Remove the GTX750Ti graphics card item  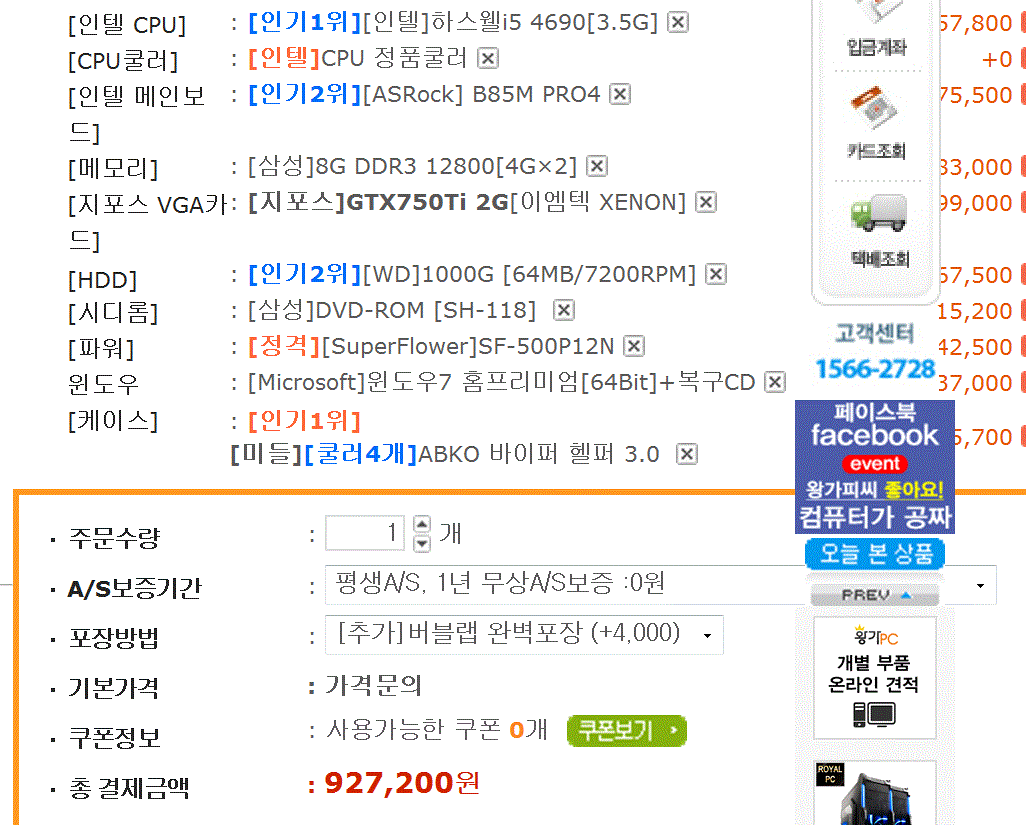pos(705,202)
